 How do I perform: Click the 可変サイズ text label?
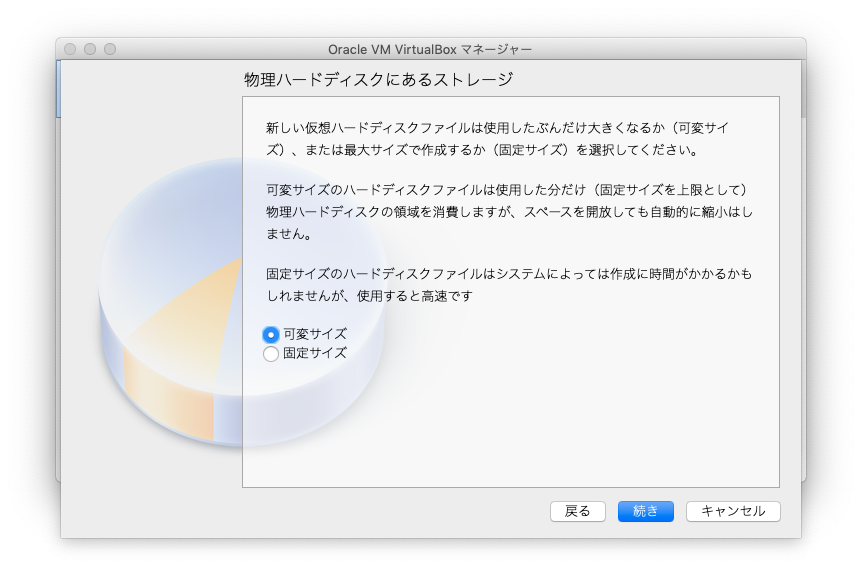click(x=315, y=334)
